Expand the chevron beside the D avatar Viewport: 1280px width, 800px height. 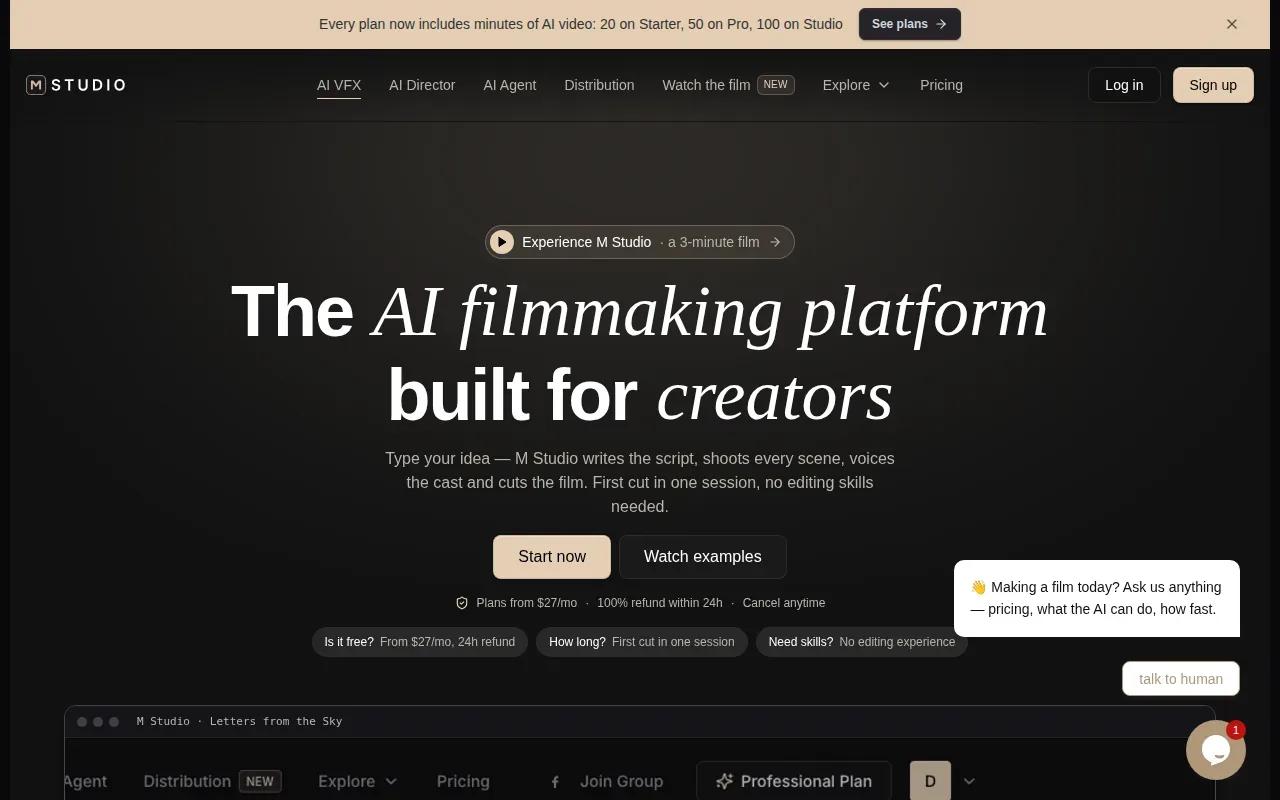coord(969,781)
